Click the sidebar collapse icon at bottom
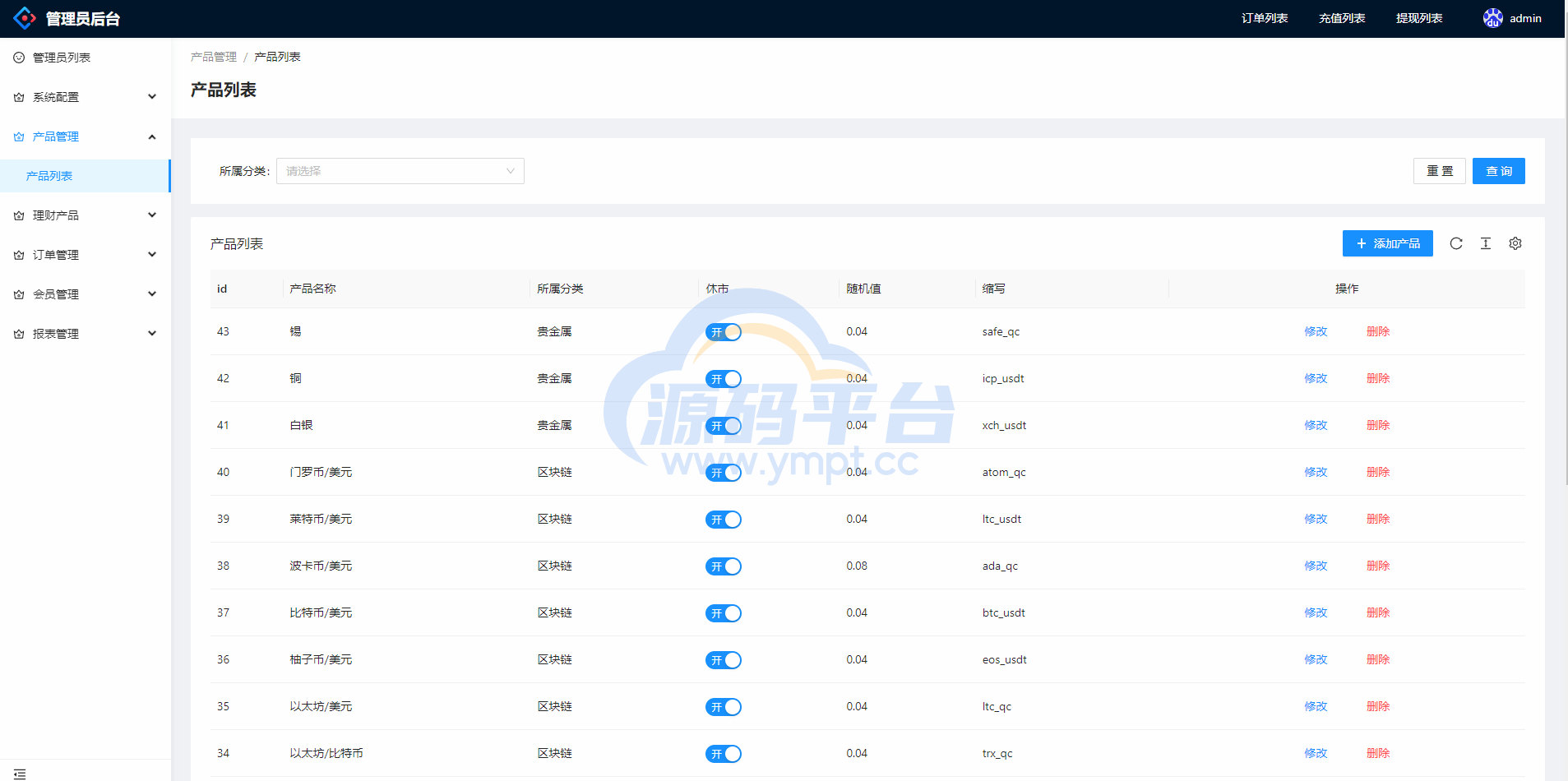1568x781 pixels. pyautogui.click(x=20, y=774)
